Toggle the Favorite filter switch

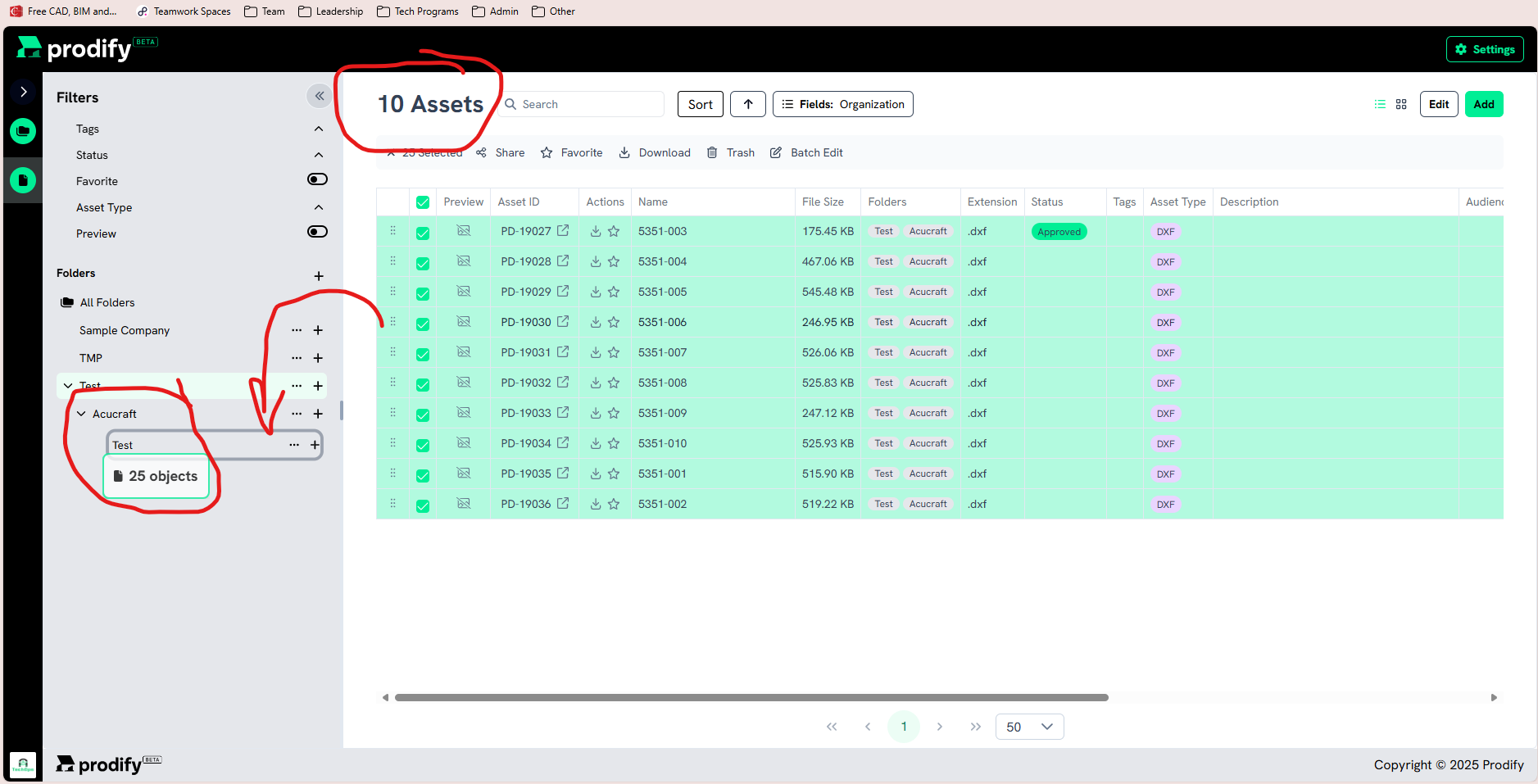click(x=317, y=179)
